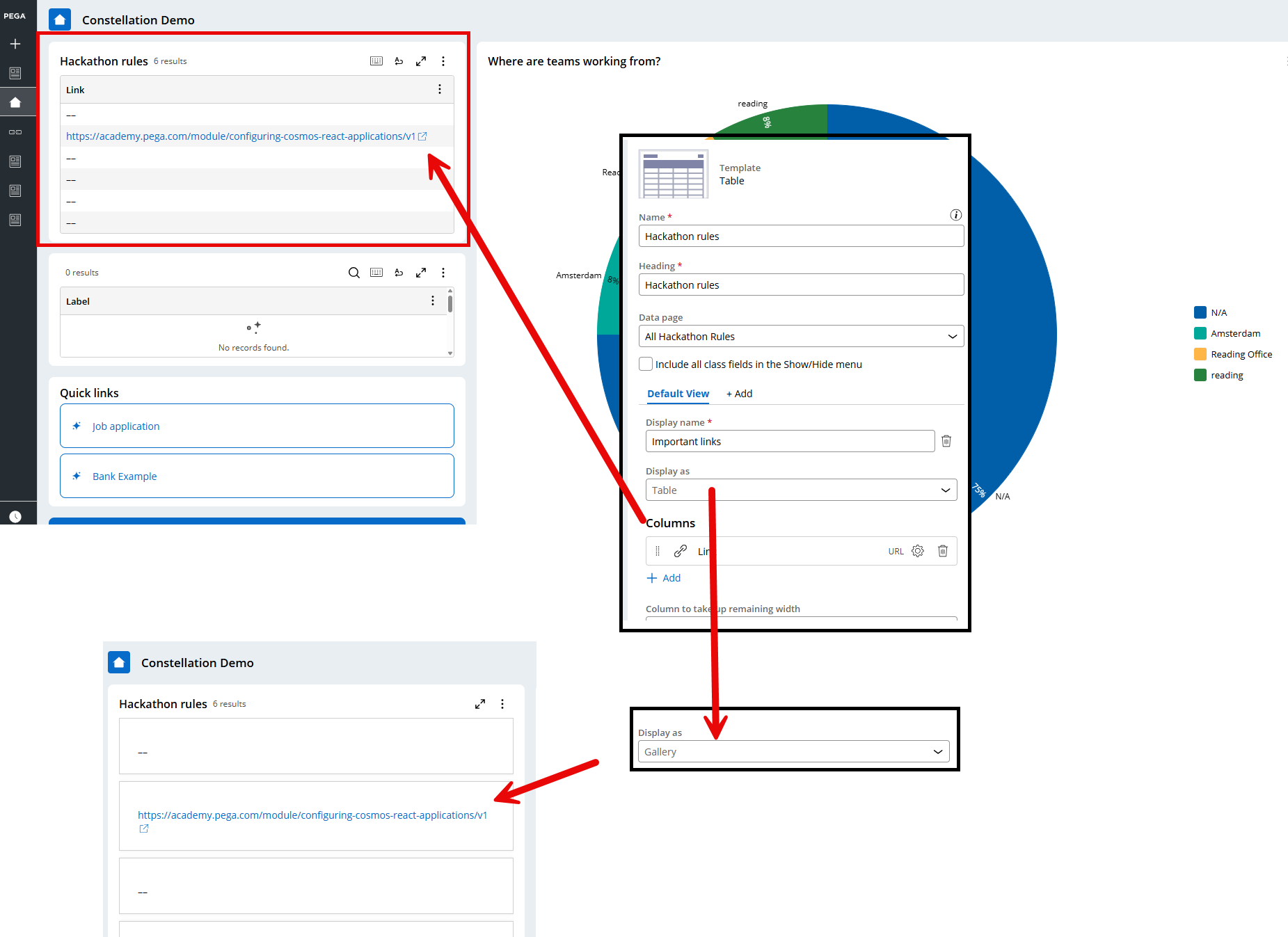Delete the Link column using the trash icon
The height and width of the screenshot is (937, 1288).
(x=943, y=550)
